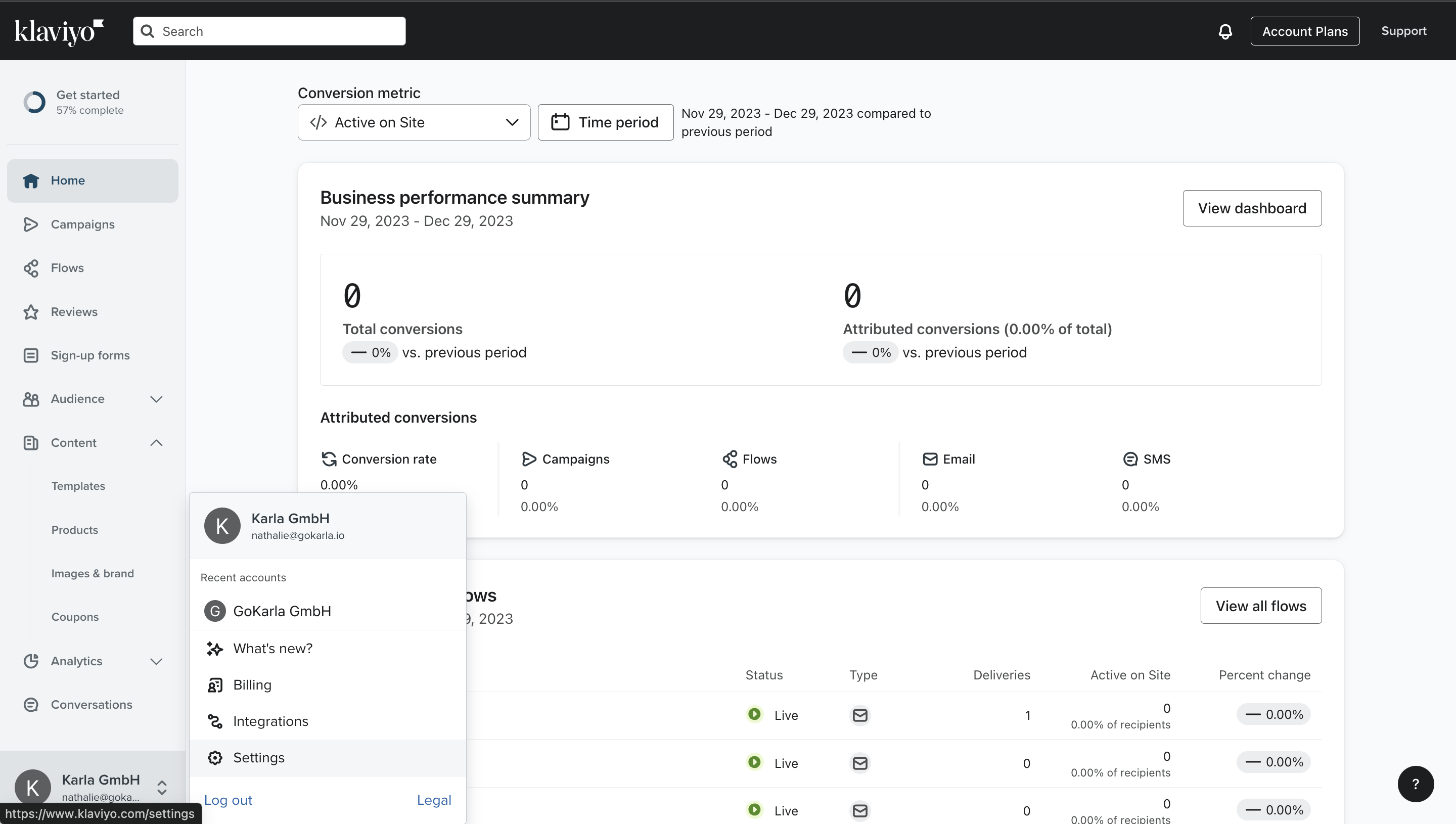The image size is (1456, 824).
Task: Click the View dashboard button
Action: pos(1252,208)
